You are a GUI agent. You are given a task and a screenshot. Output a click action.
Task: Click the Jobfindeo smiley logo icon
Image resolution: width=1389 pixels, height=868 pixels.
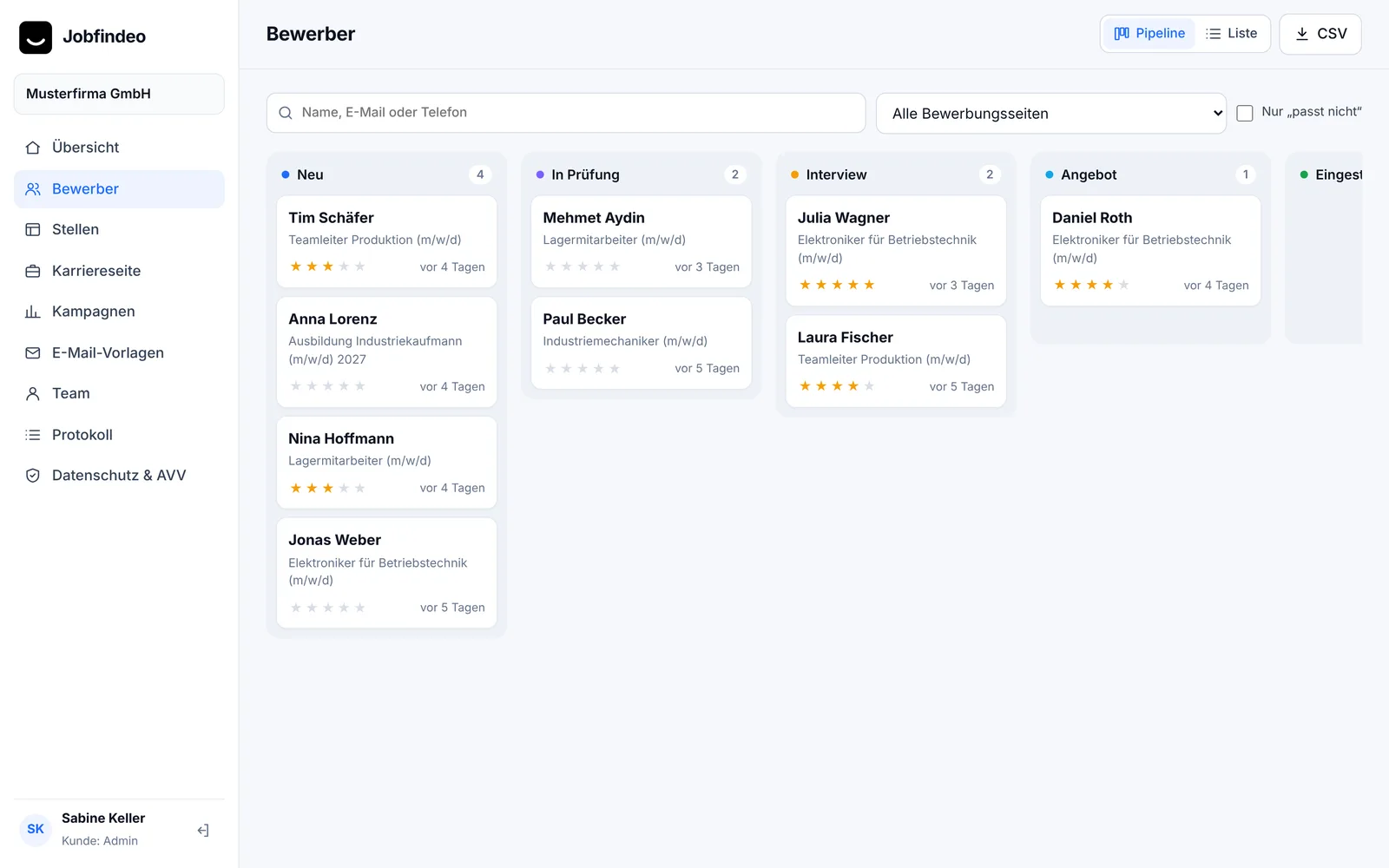[x=36, y=37]
